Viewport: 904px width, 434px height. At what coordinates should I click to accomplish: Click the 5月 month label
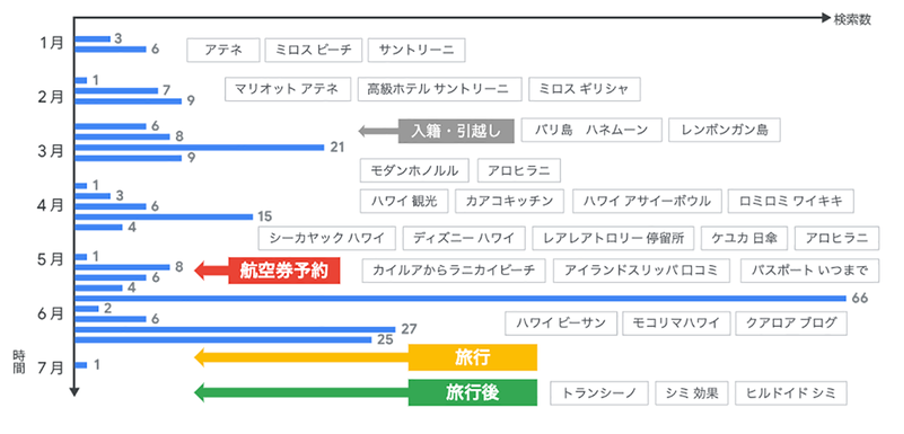coord(49,259)
